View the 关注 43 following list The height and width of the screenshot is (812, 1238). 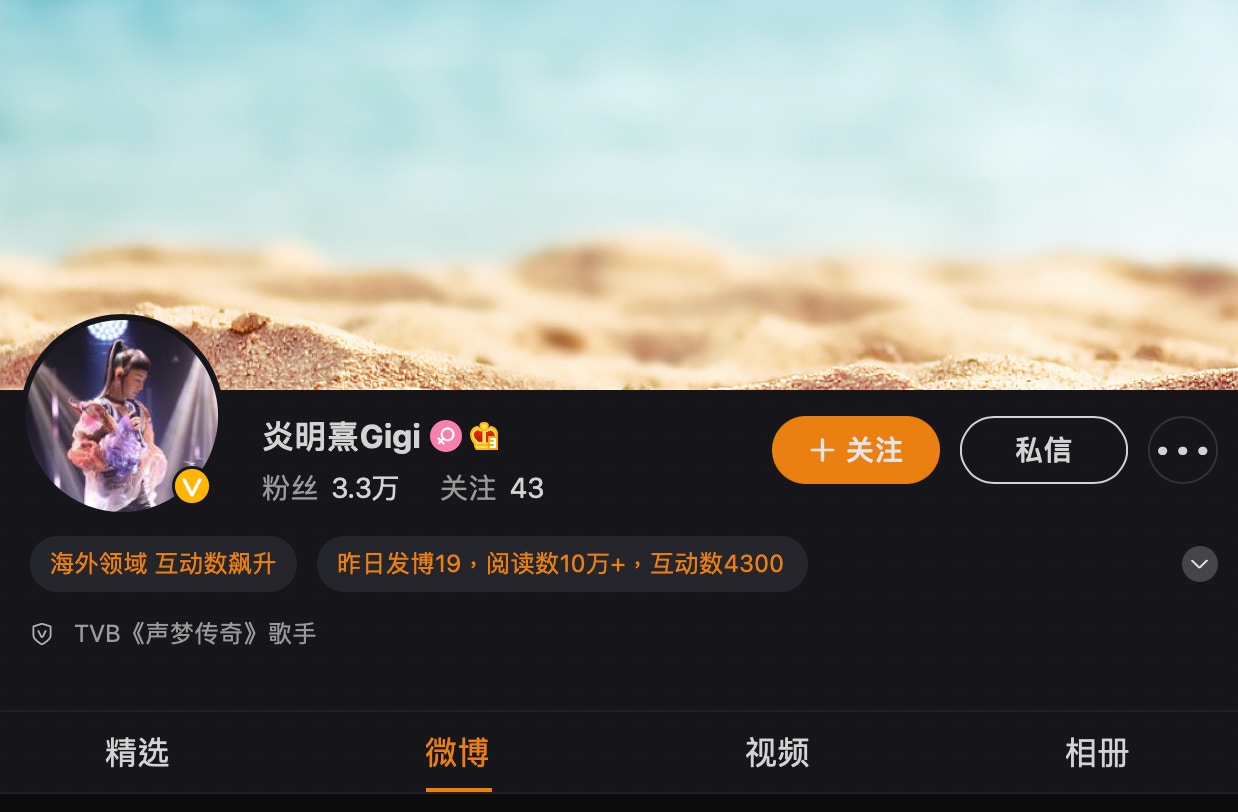pyautogui.click(x=492, y=488)
